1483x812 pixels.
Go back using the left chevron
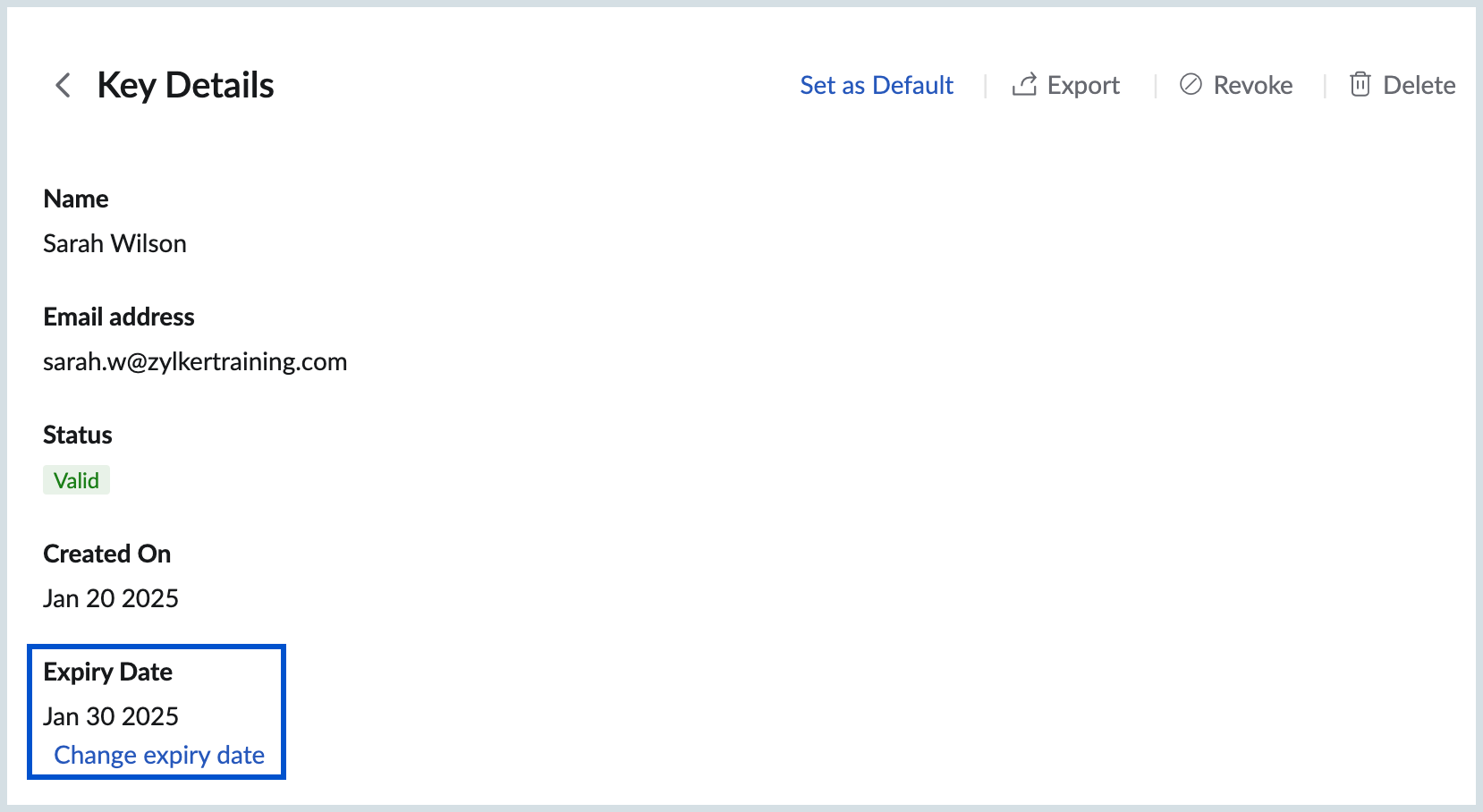click(63, 86)
